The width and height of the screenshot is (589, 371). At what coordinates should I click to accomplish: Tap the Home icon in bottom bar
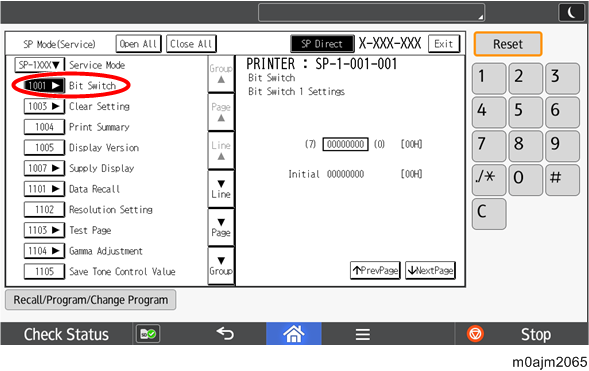(294, 333)
